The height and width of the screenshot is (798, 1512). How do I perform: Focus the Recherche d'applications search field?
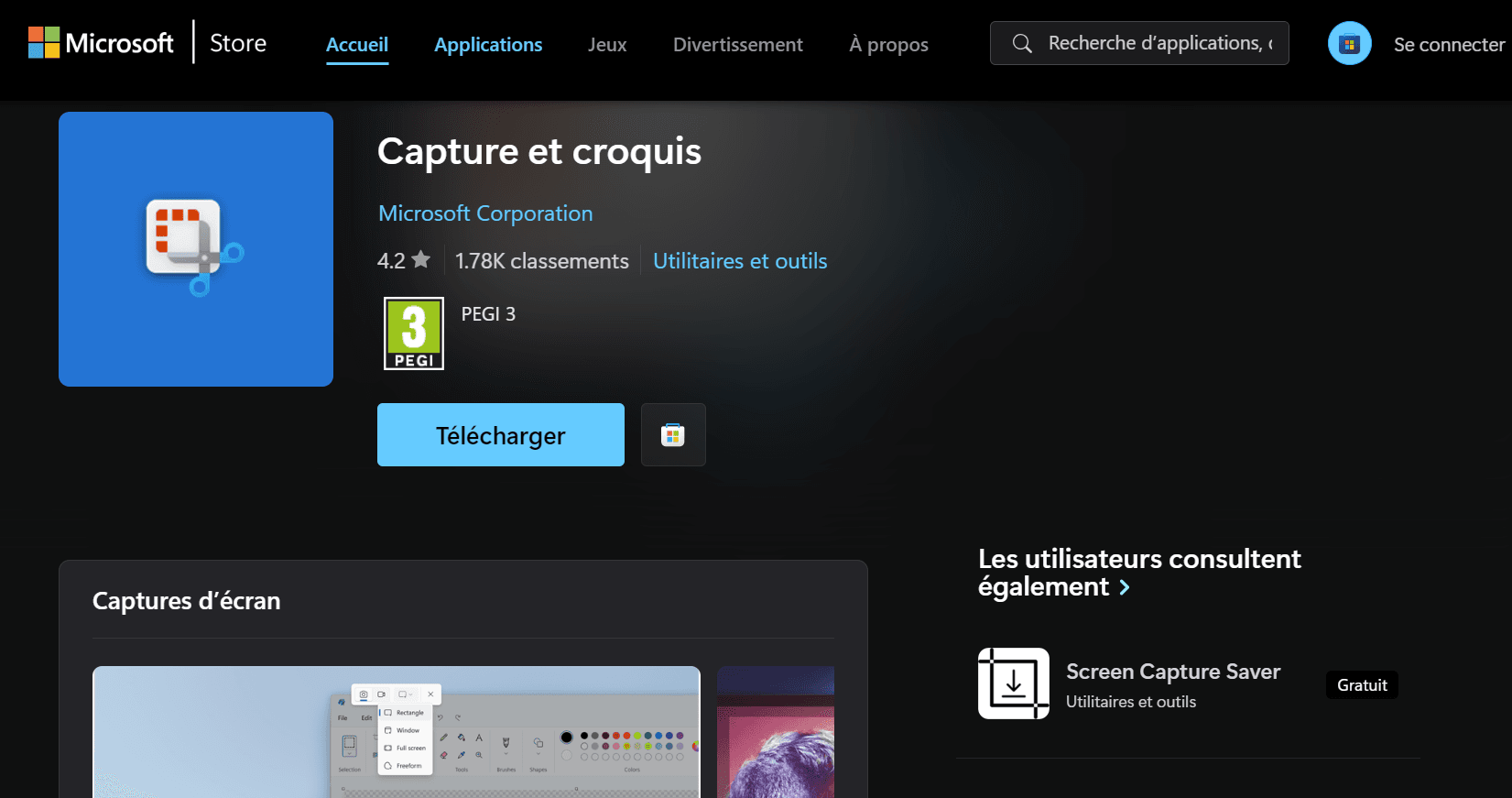[x=1139, y=43]
